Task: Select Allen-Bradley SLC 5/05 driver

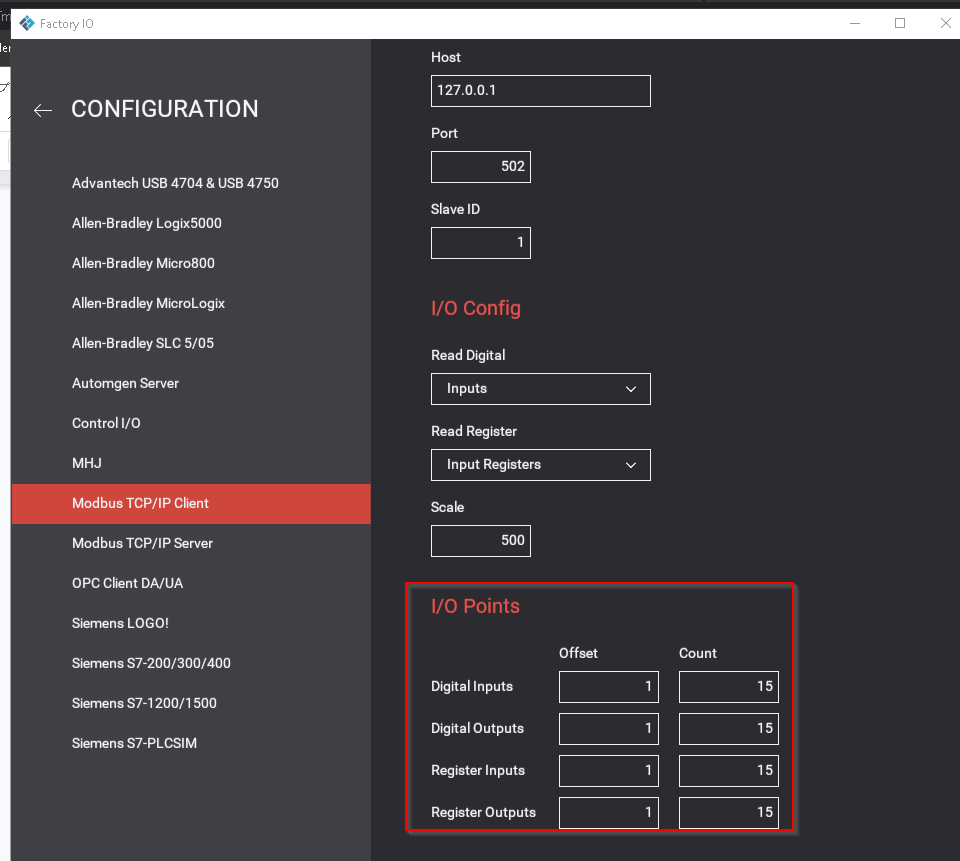Action: click(143, 343)
